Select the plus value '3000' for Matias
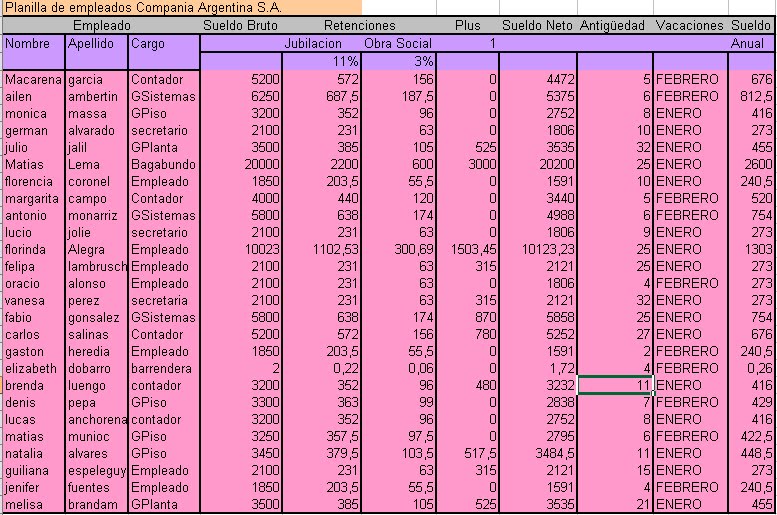This screenshot has height=515, width=777. pos(467,164)
